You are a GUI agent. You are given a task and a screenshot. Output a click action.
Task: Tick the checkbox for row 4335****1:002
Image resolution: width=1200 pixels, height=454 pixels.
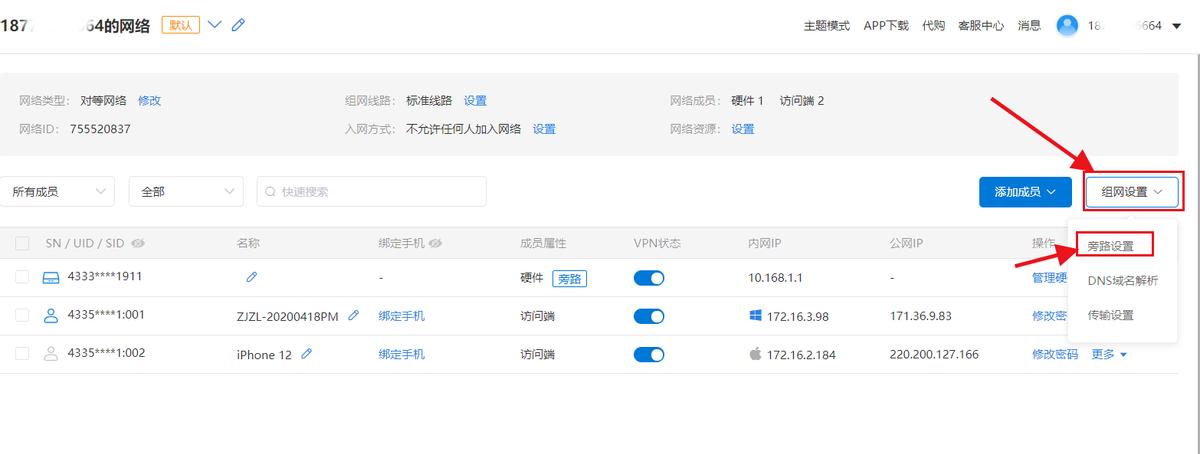pos(22,353)
